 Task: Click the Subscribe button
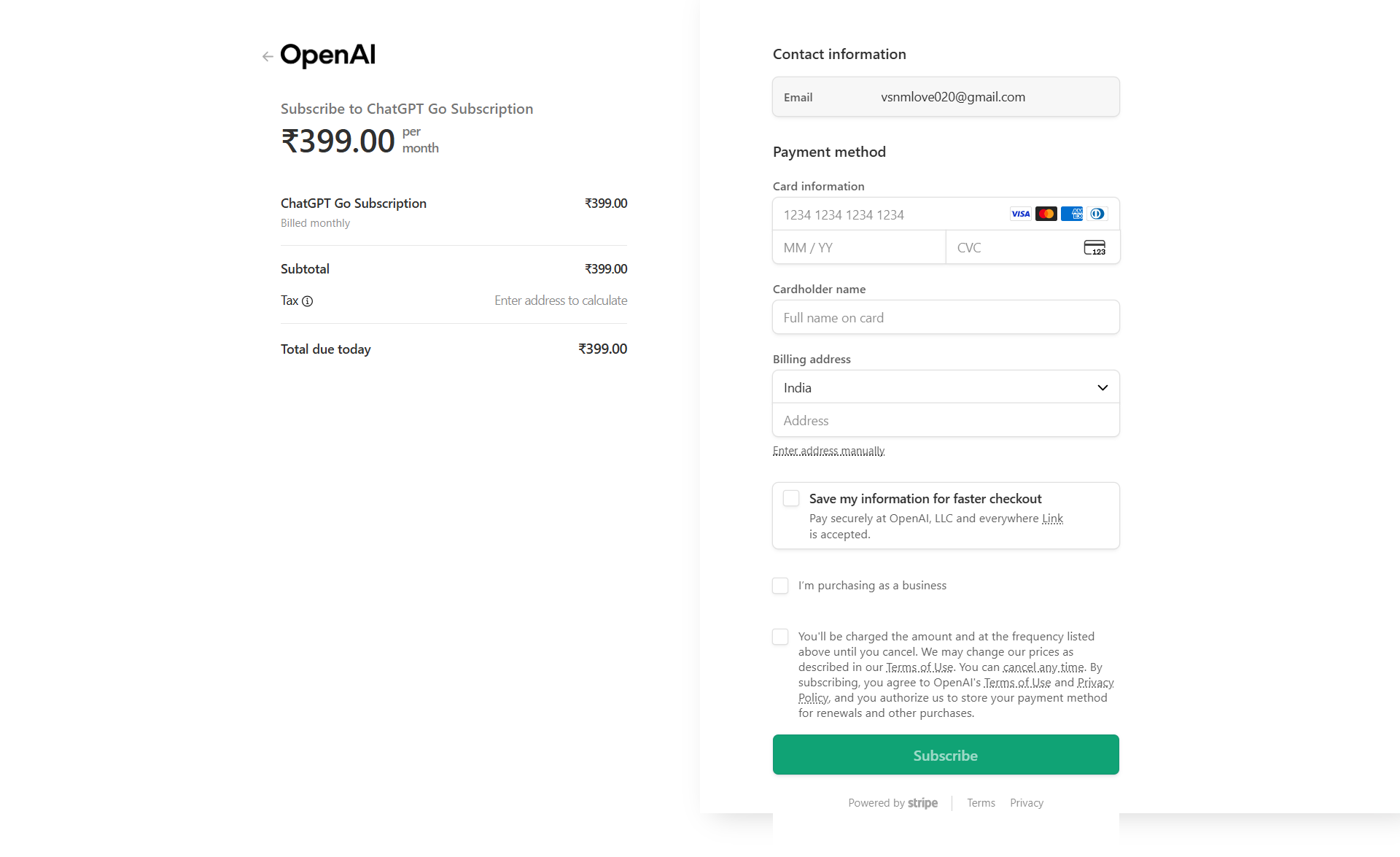946,755
